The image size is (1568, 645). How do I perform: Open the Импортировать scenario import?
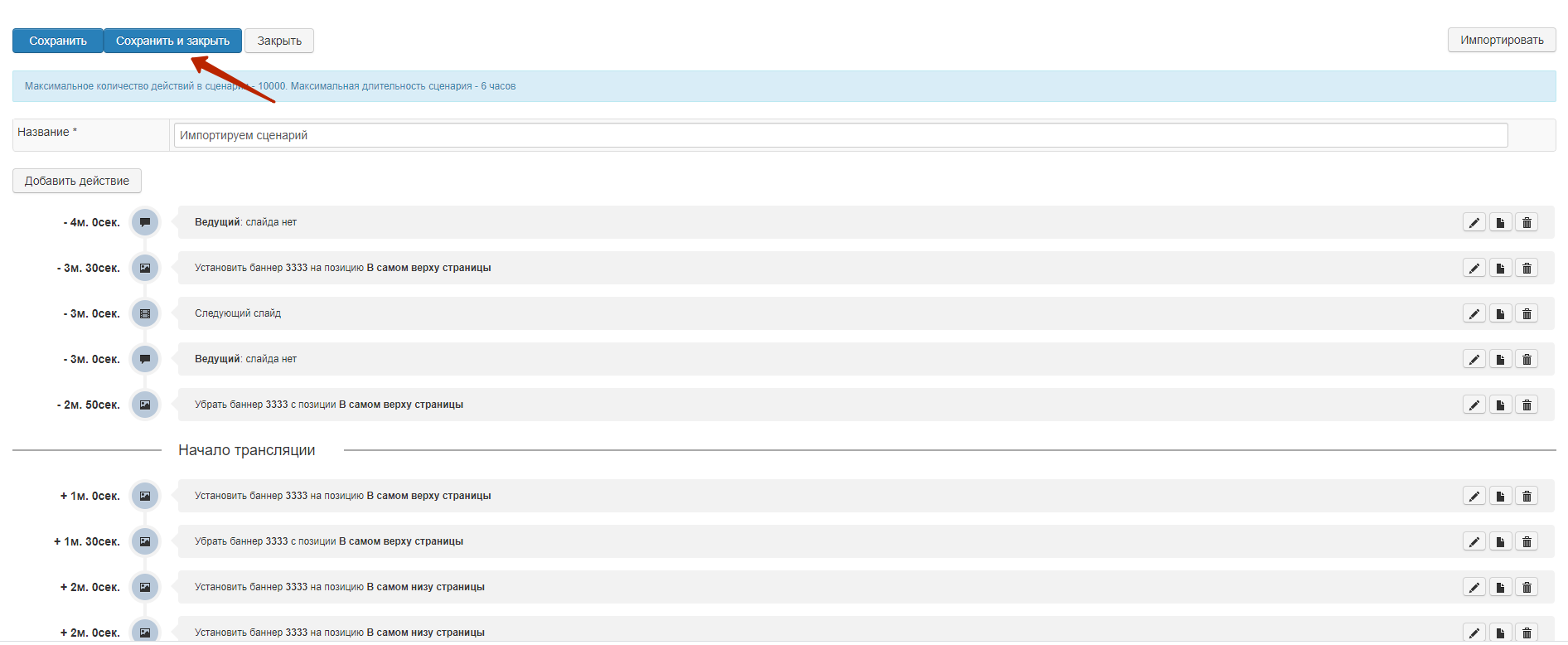point(1501,40)
